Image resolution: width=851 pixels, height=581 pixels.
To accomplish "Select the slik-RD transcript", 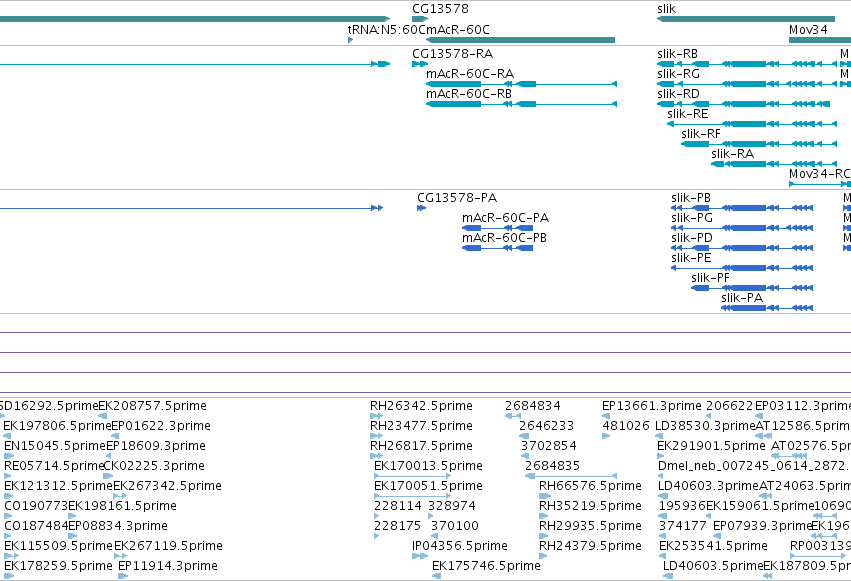I will pos(744,104).
